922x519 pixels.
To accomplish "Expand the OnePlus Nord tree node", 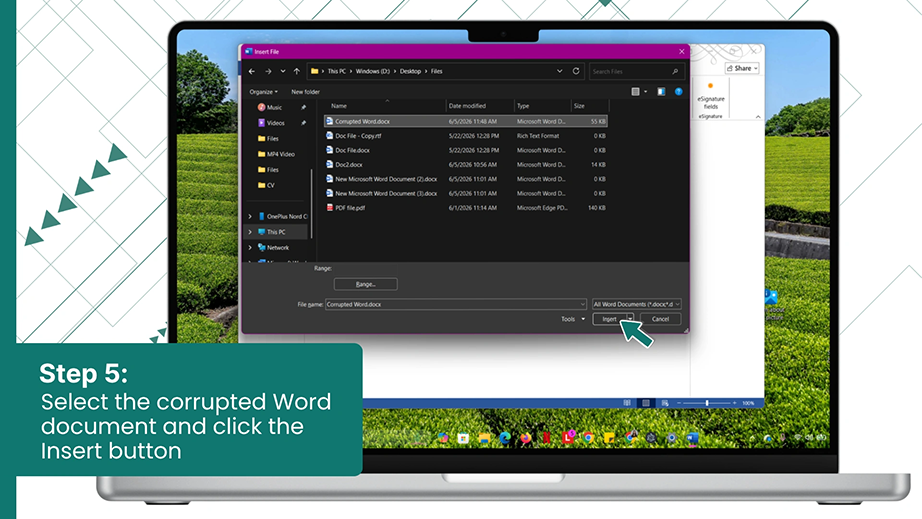I will coord(250,216).
